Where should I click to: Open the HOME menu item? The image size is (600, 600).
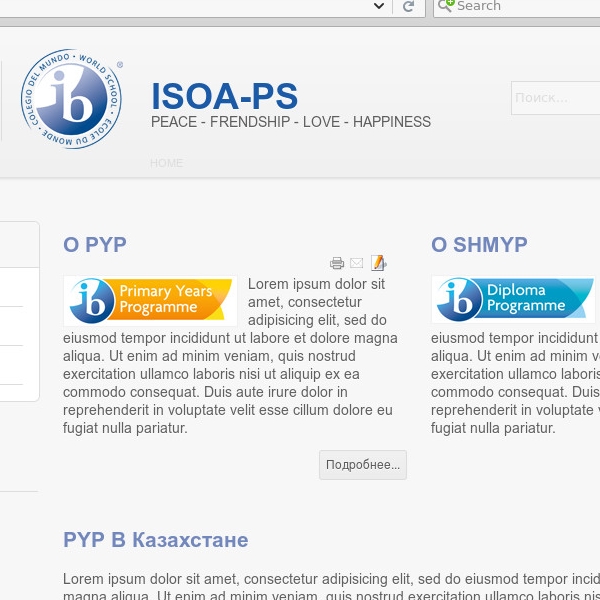166,163
